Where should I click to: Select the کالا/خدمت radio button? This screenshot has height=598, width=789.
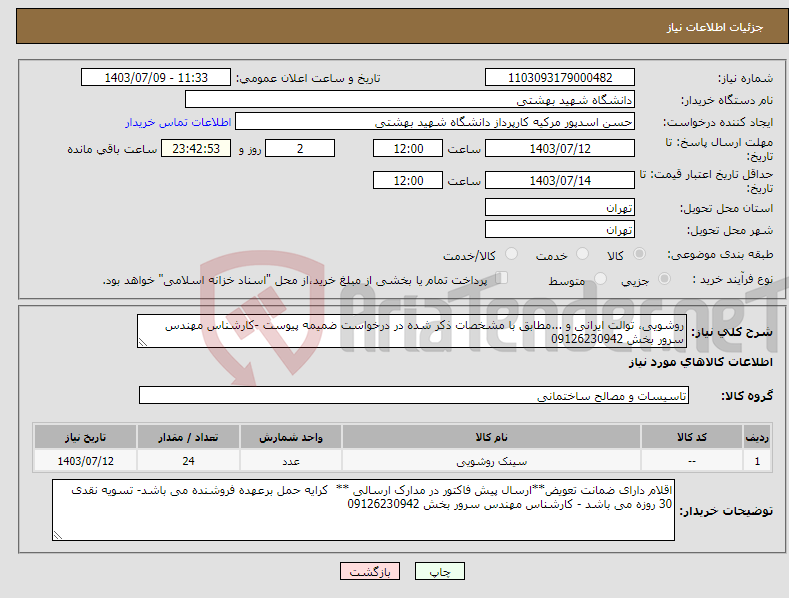pos(511,254)
